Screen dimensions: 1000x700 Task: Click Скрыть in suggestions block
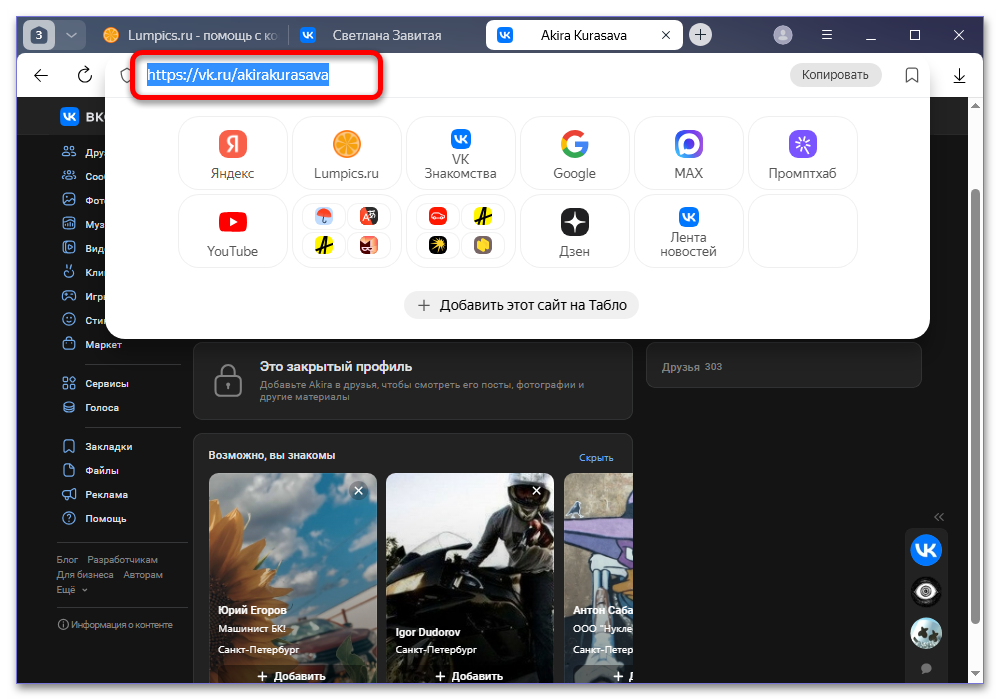tap(596, 458)
